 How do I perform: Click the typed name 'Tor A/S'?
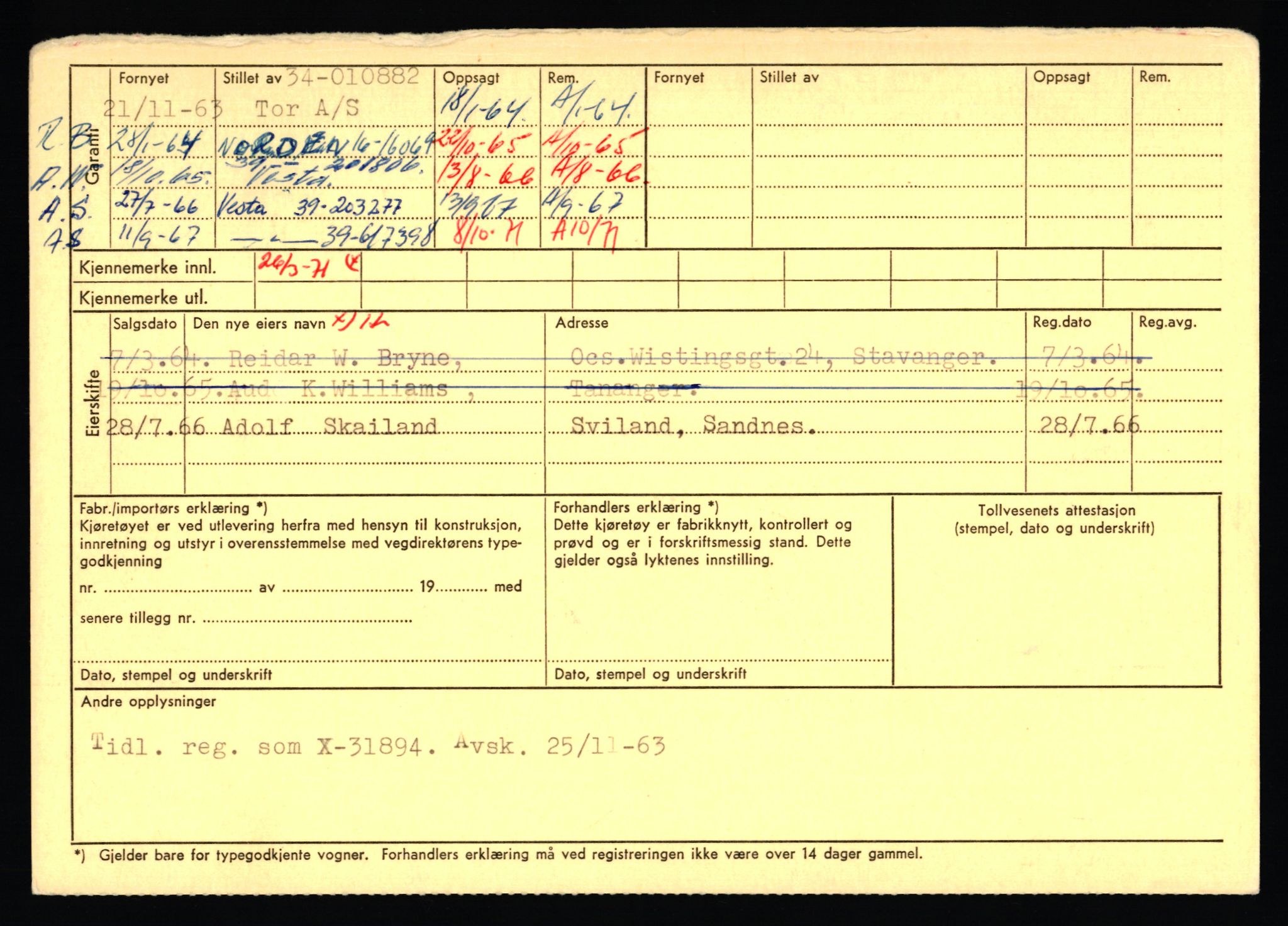click(x=307, y=108)
